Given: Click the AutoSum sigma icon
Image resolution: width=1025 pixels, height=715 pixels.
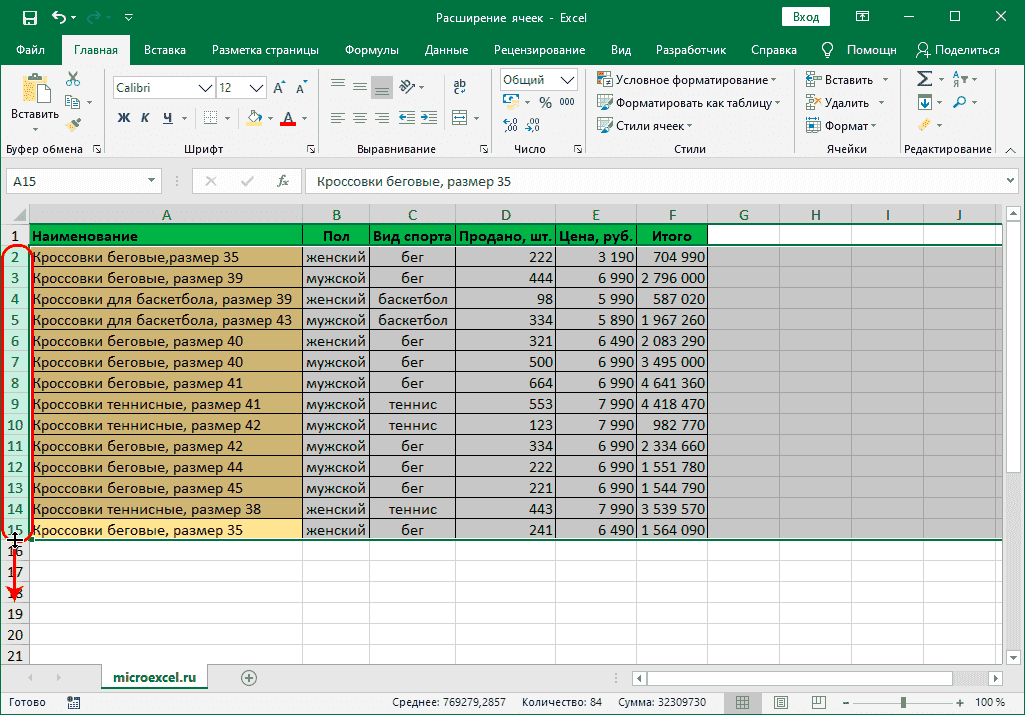Looking at the screenshot, I should (x=924, y=80).
